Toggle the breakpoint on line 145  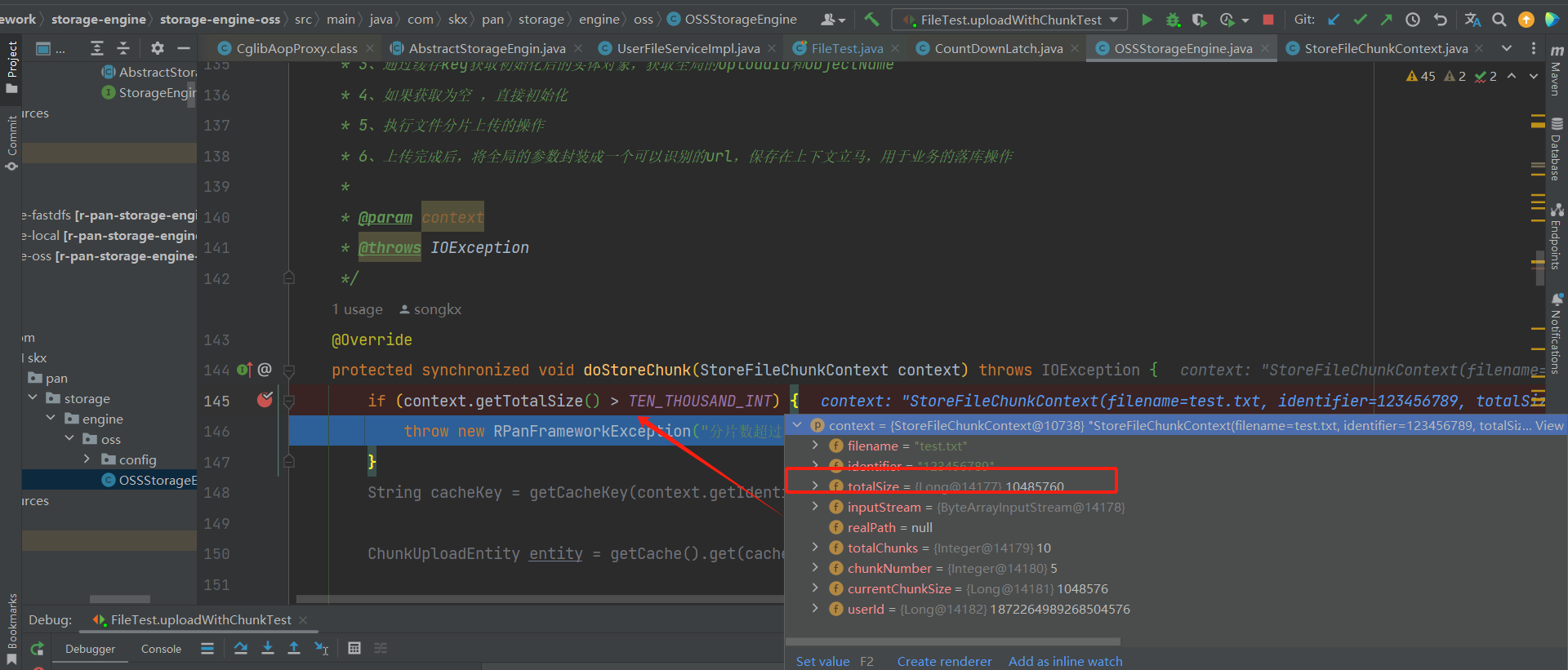coord(265,400)
